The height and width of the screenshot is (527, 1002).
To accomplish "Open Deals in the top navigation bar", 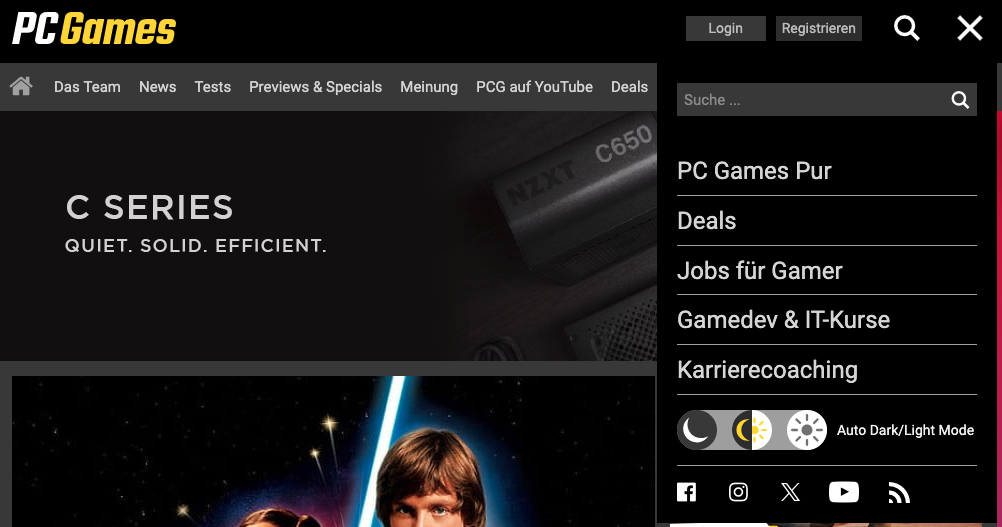I will point(629,87).
